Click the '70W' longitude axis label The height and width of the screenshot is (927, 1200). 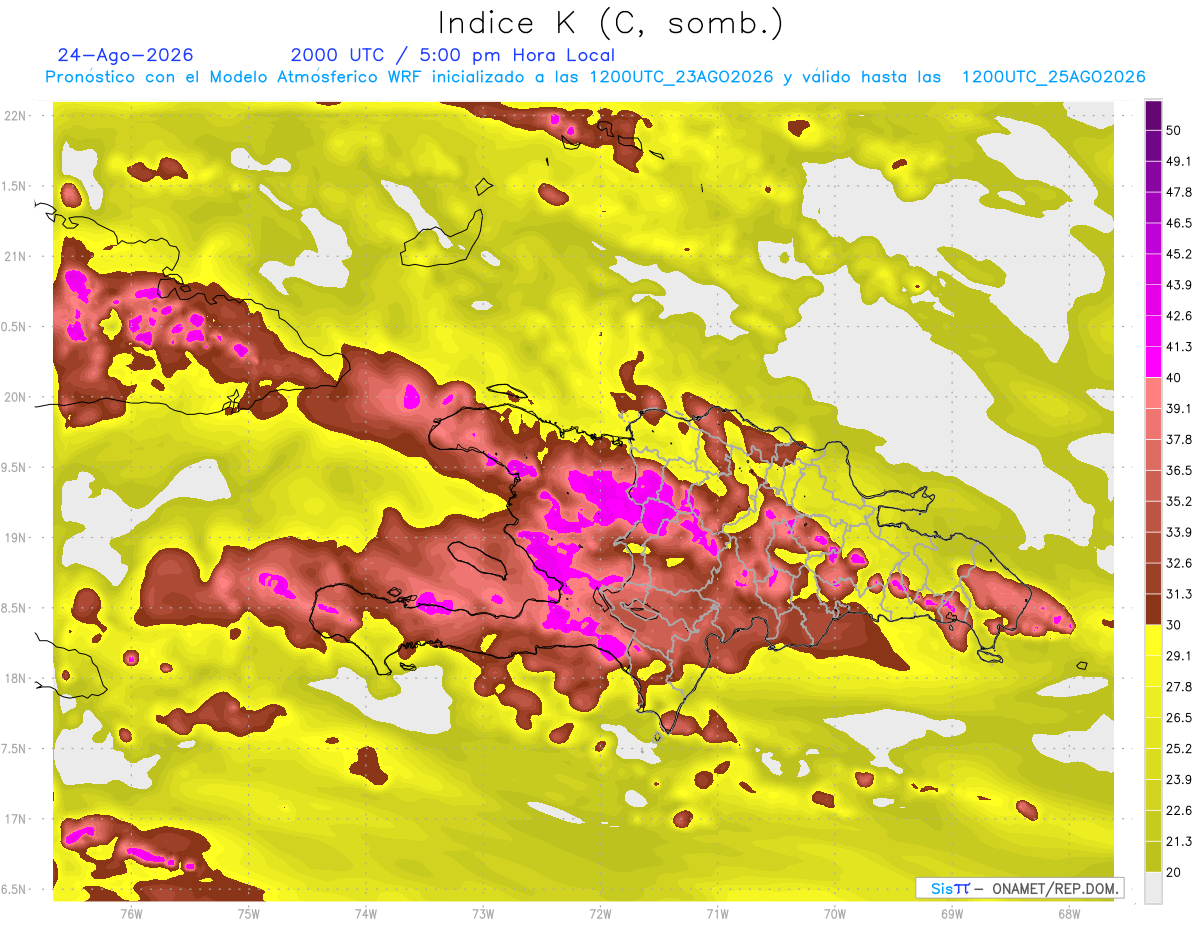pos(835,914)
